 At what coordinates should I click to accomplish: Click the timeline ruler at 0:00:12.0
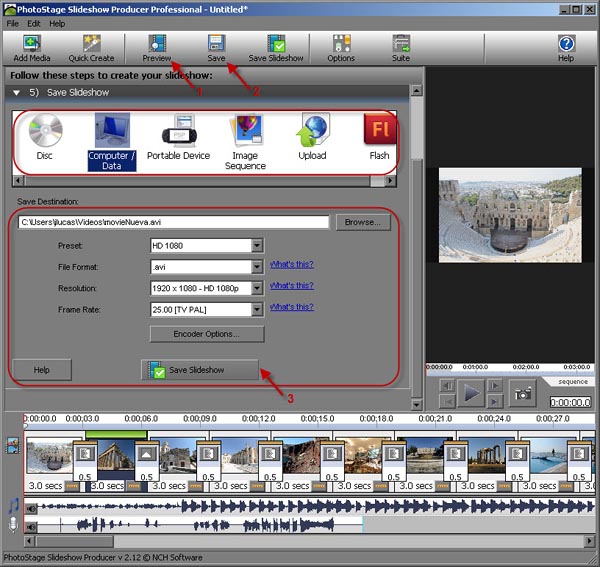click(259, 419)
